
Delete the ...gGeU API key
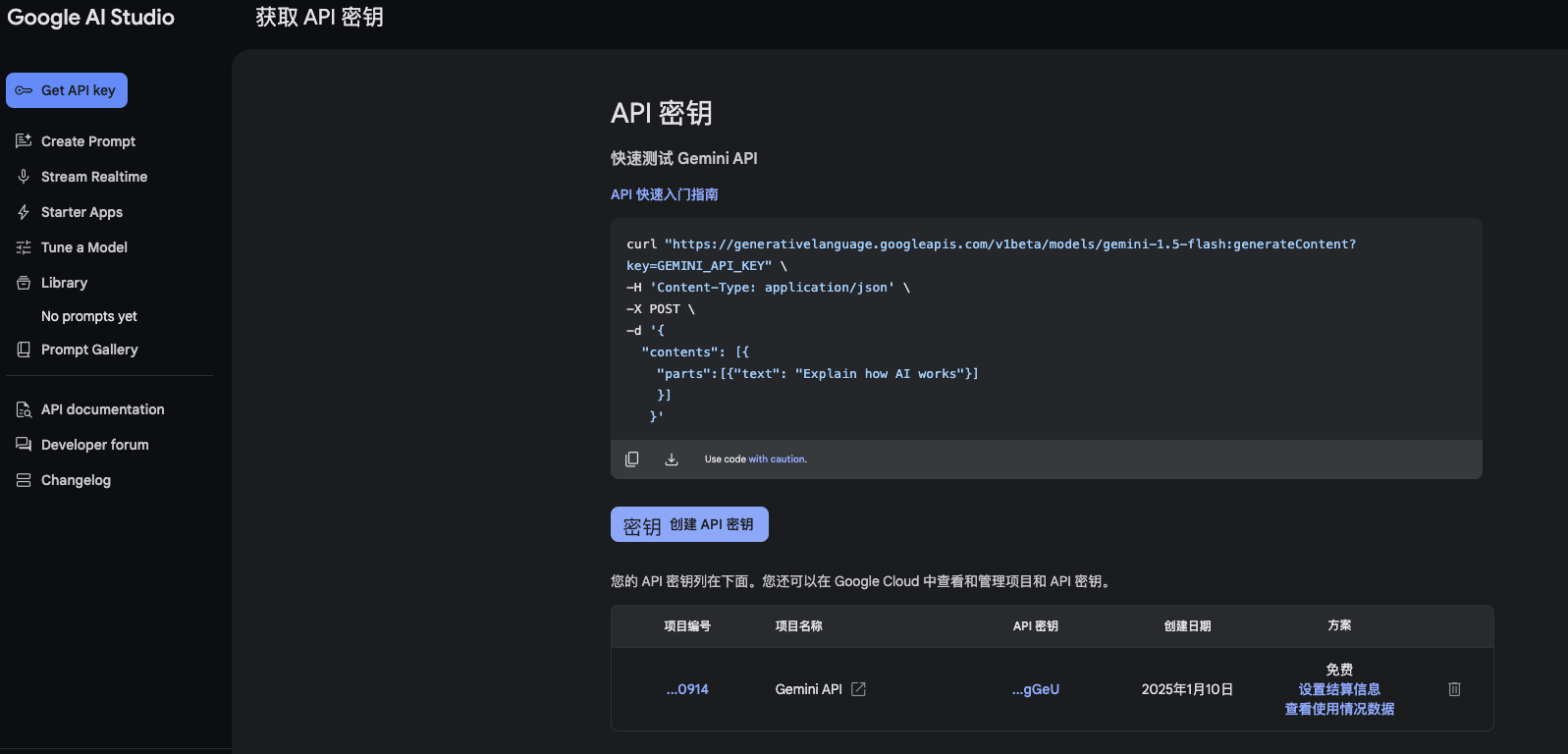(1455, 689)
